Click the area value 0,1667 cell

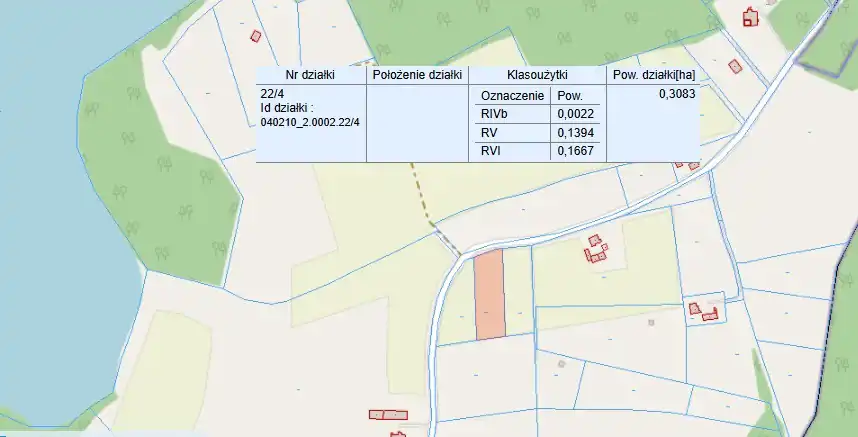[575, 152]
